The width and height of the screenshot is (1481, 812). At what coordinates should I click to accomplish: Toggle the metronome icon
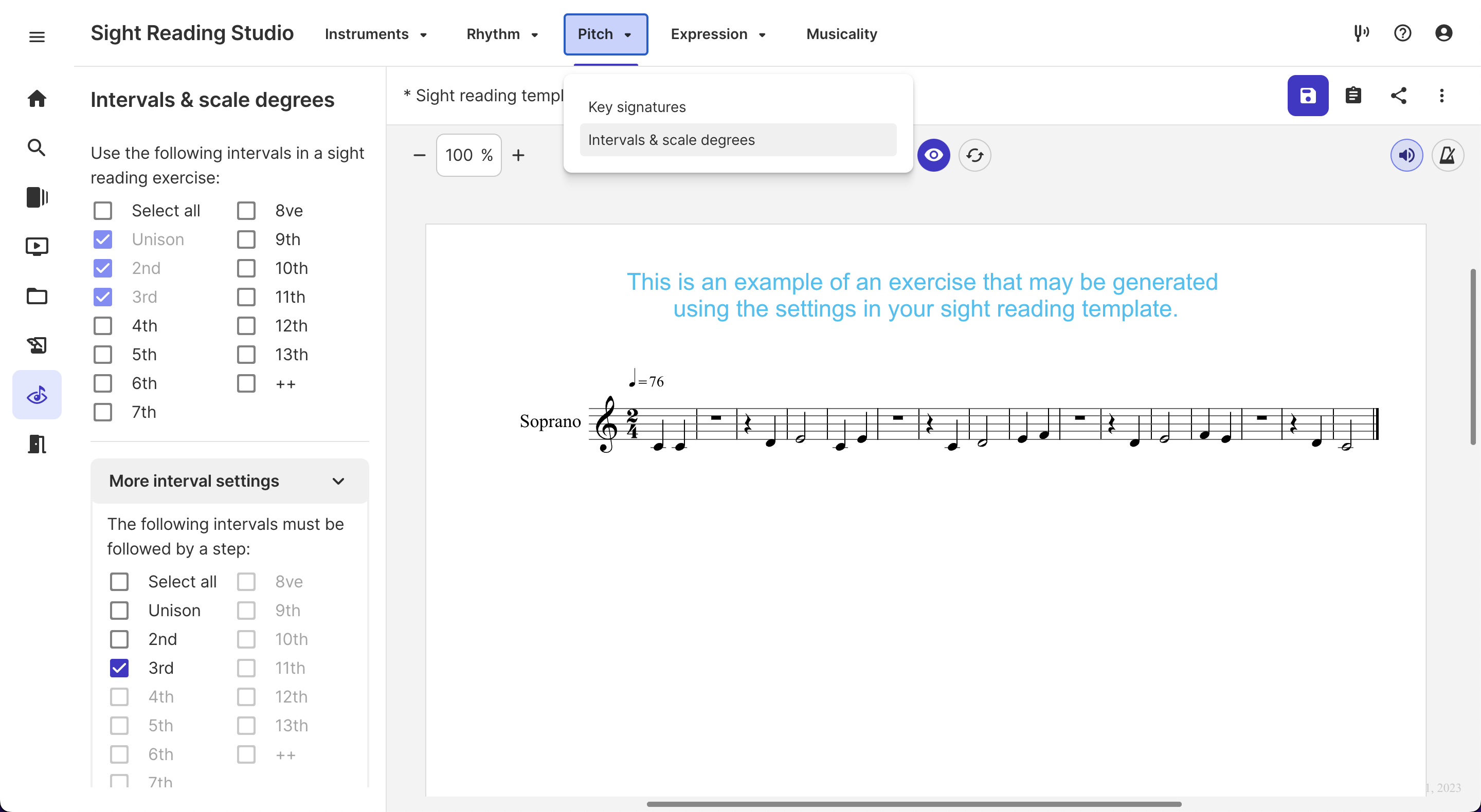tap(1447, 155)
